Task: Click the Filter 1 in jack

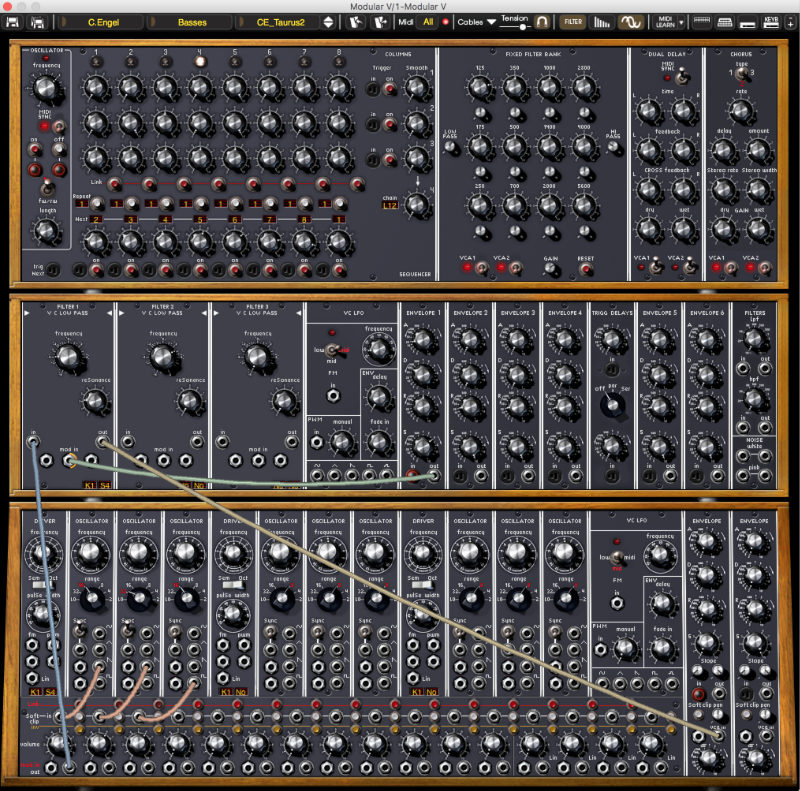Action: [33, 442]
